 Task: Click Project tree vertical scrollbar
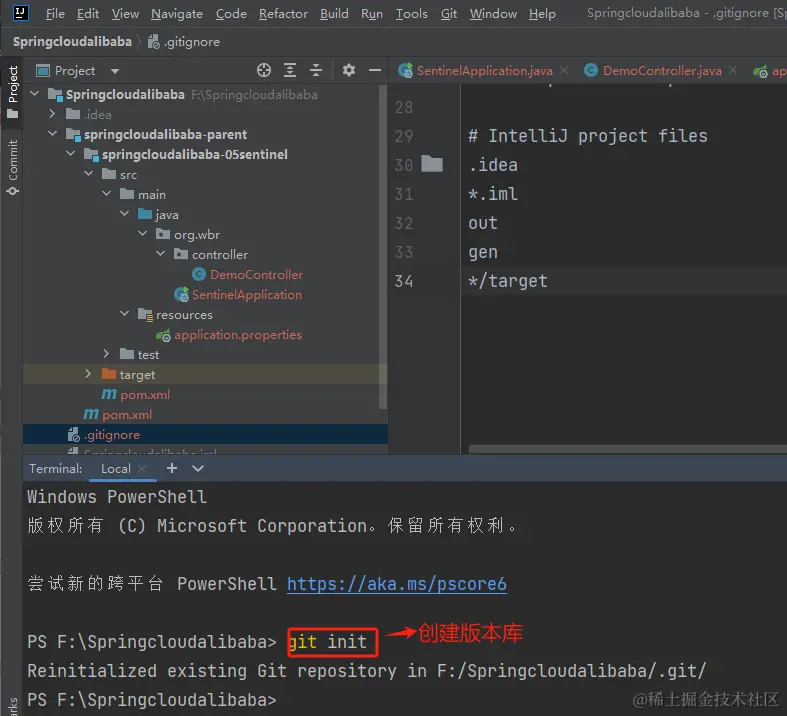(383, 246)
